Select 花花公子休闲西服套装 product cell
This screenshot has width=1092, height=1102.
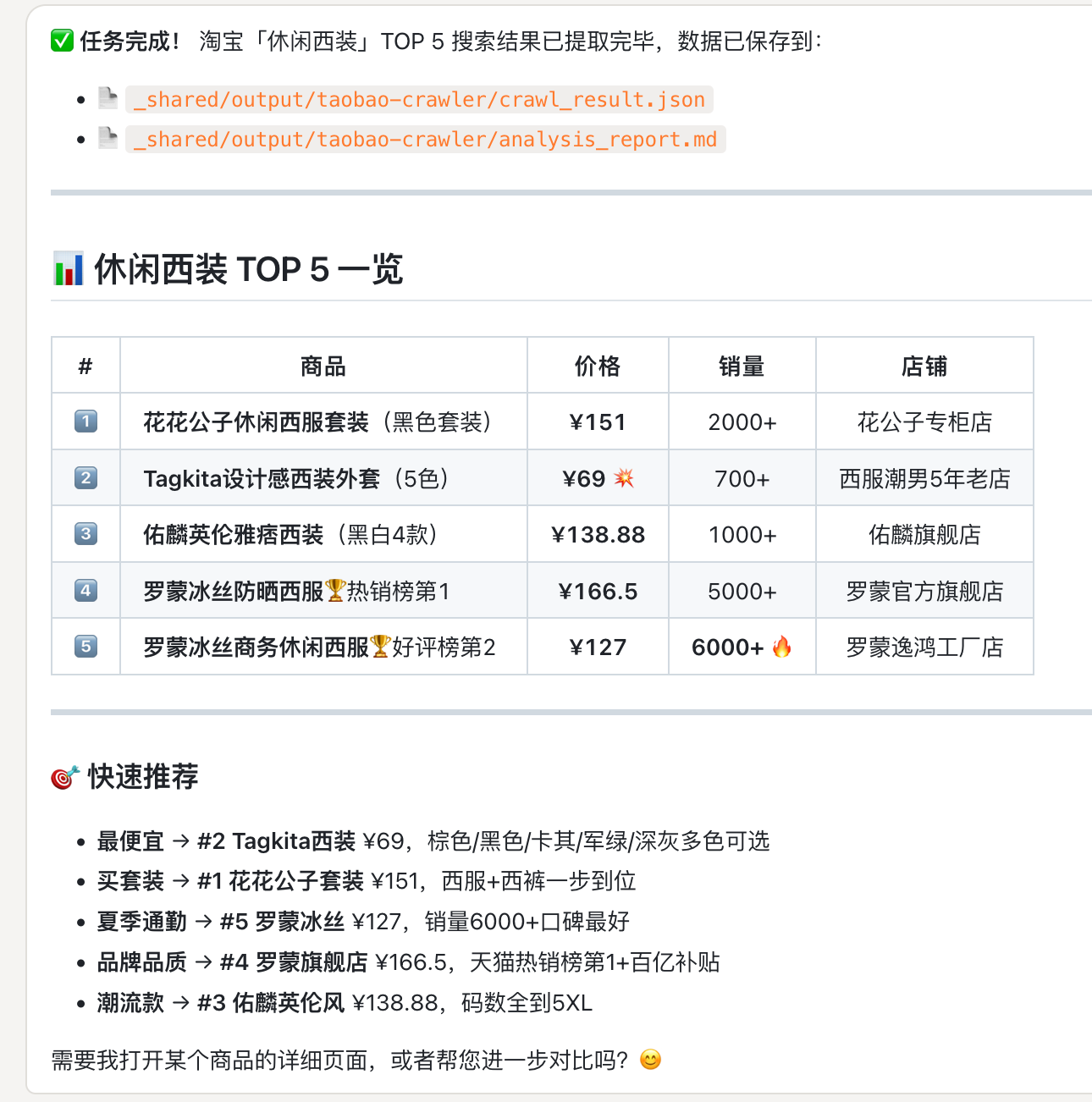[x=323, y=422]
